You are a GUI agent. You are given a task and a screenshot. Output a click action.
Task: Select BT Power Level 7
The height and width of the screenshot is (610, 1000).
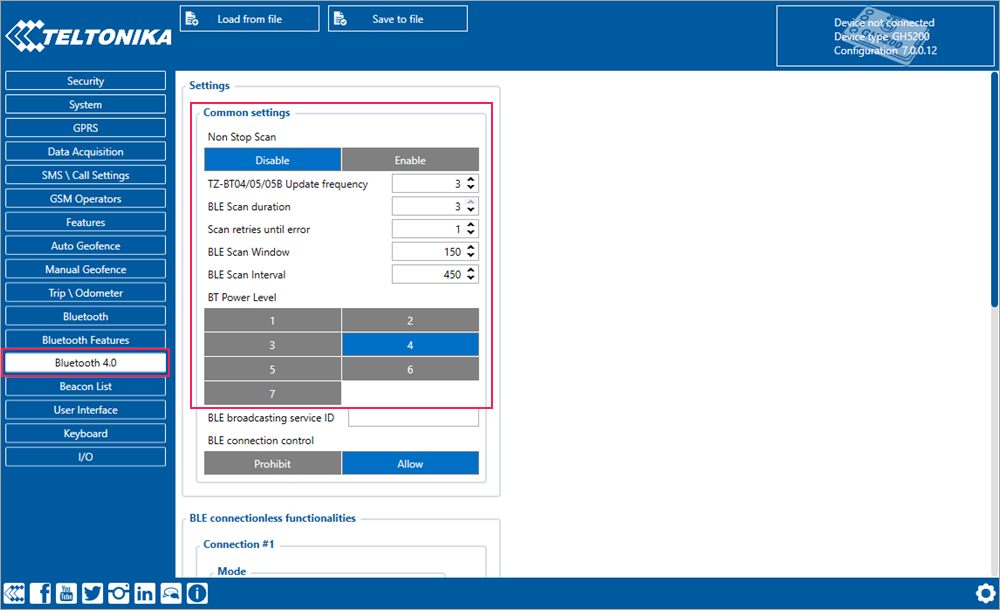point(273,394)
